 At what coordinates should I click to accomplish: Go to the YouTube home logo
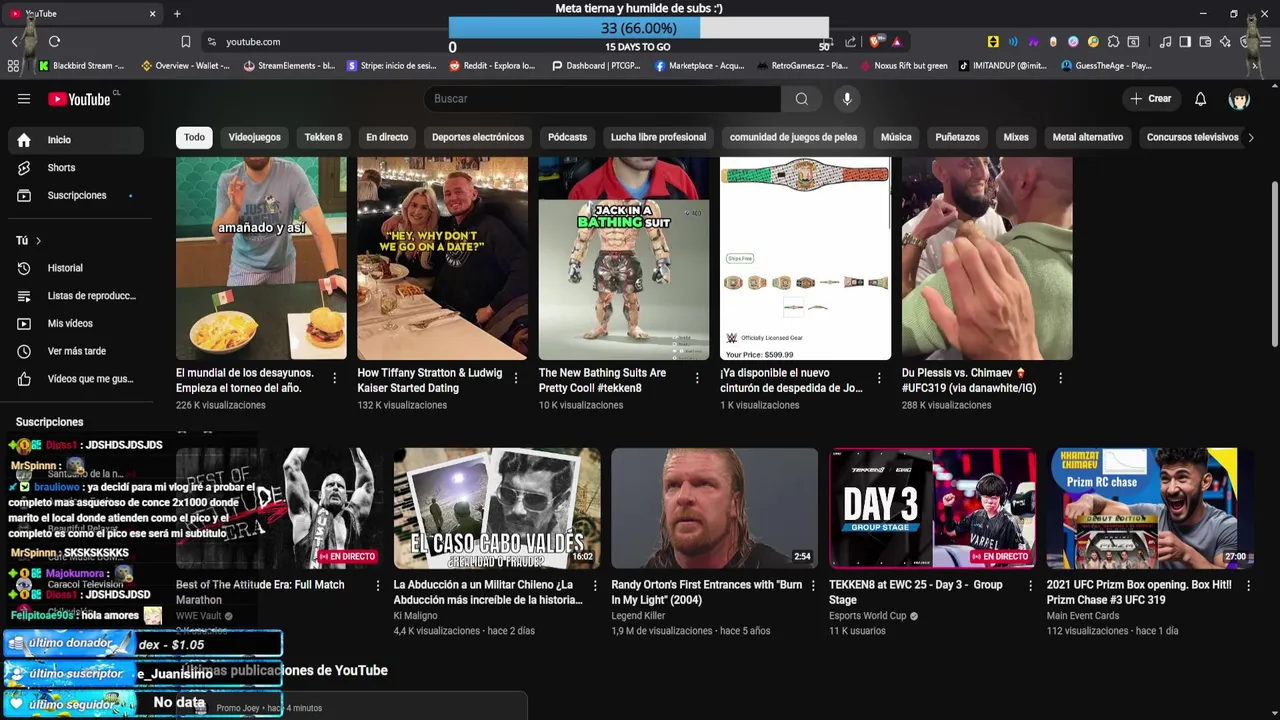pos(80,99)
